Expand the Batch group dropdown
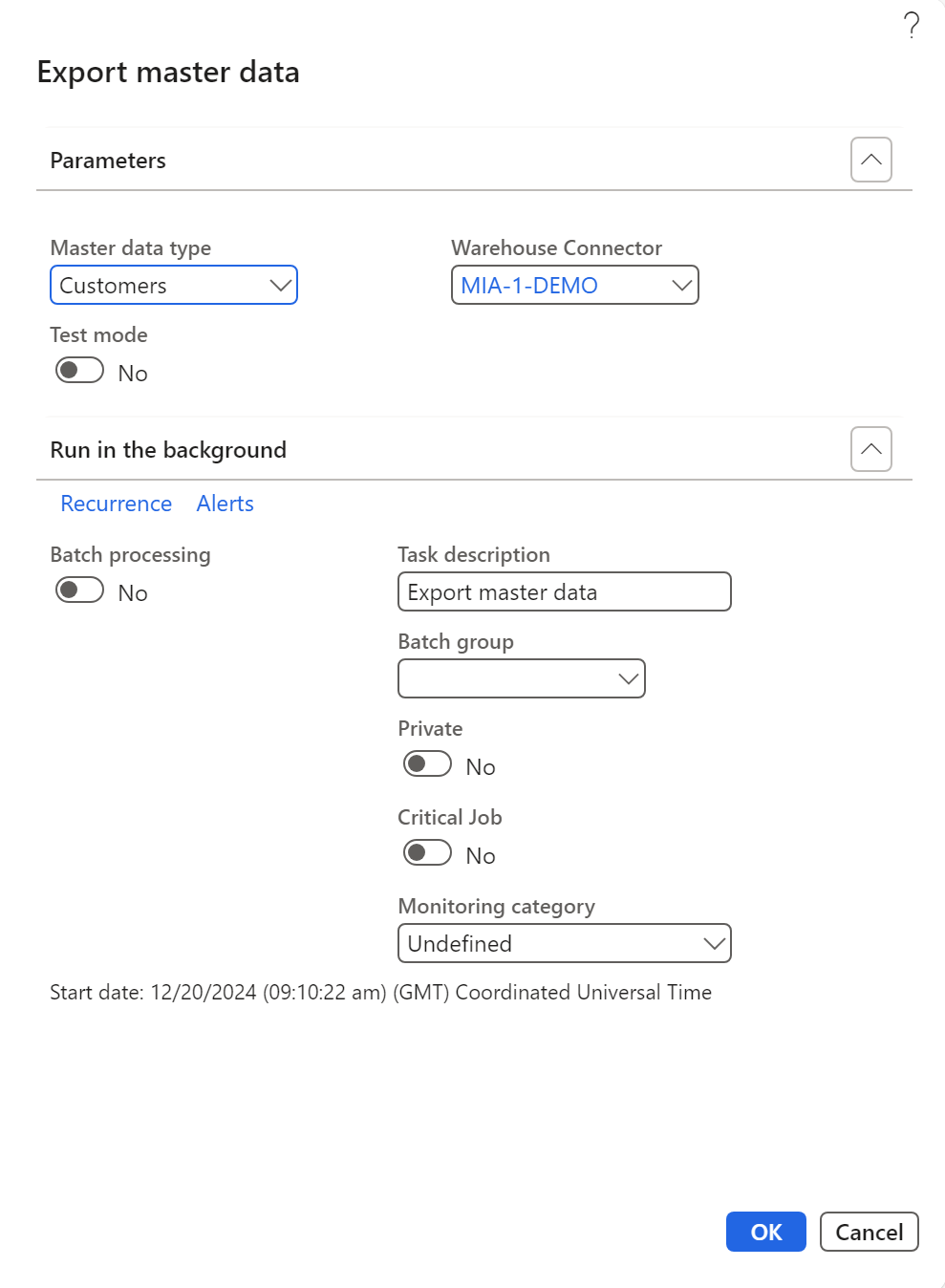Viewport: 945px width, 1288px height. coord(627,679)
